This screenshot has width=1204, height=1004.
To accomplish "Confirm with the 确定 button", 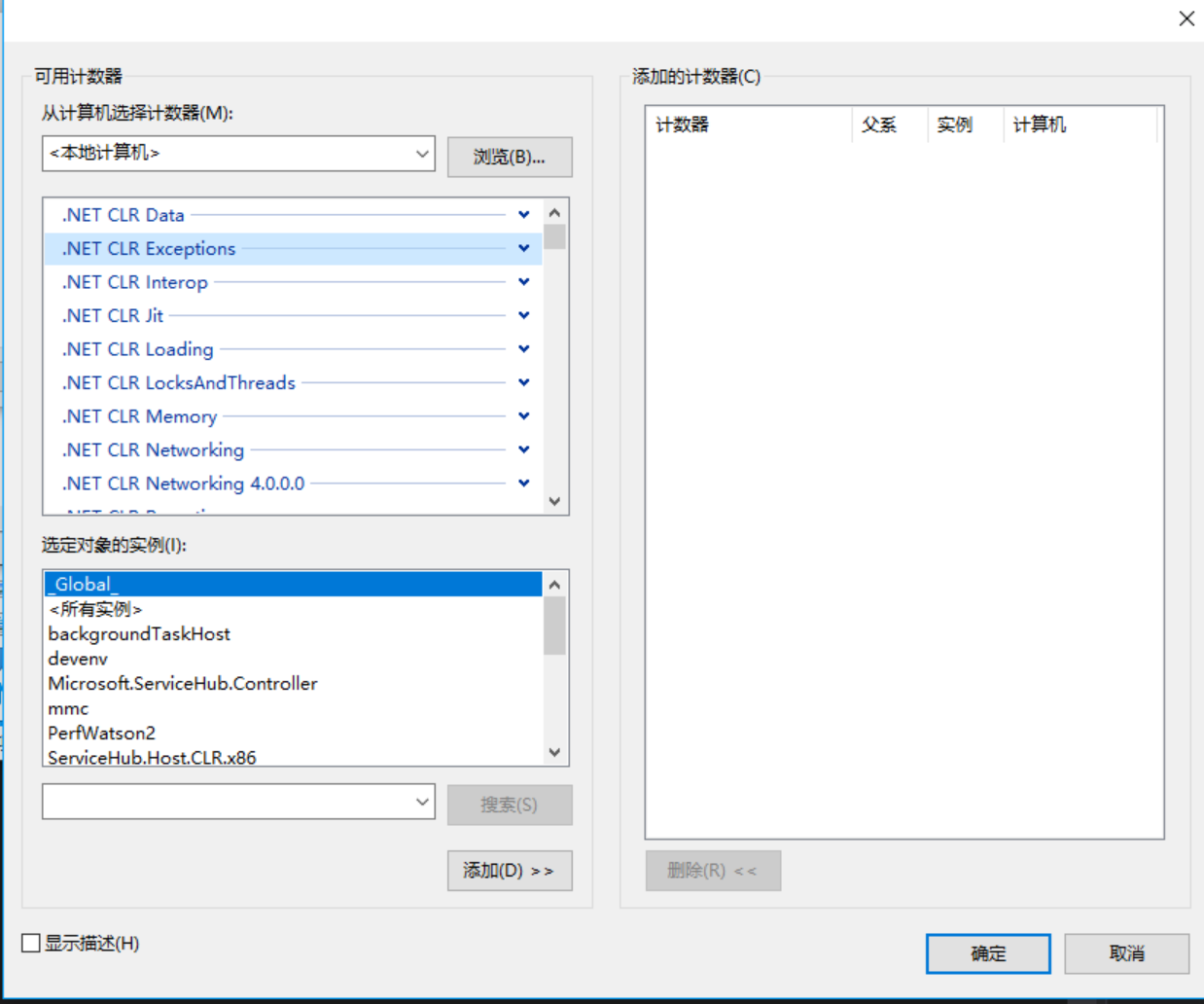I will pos(987,953).
